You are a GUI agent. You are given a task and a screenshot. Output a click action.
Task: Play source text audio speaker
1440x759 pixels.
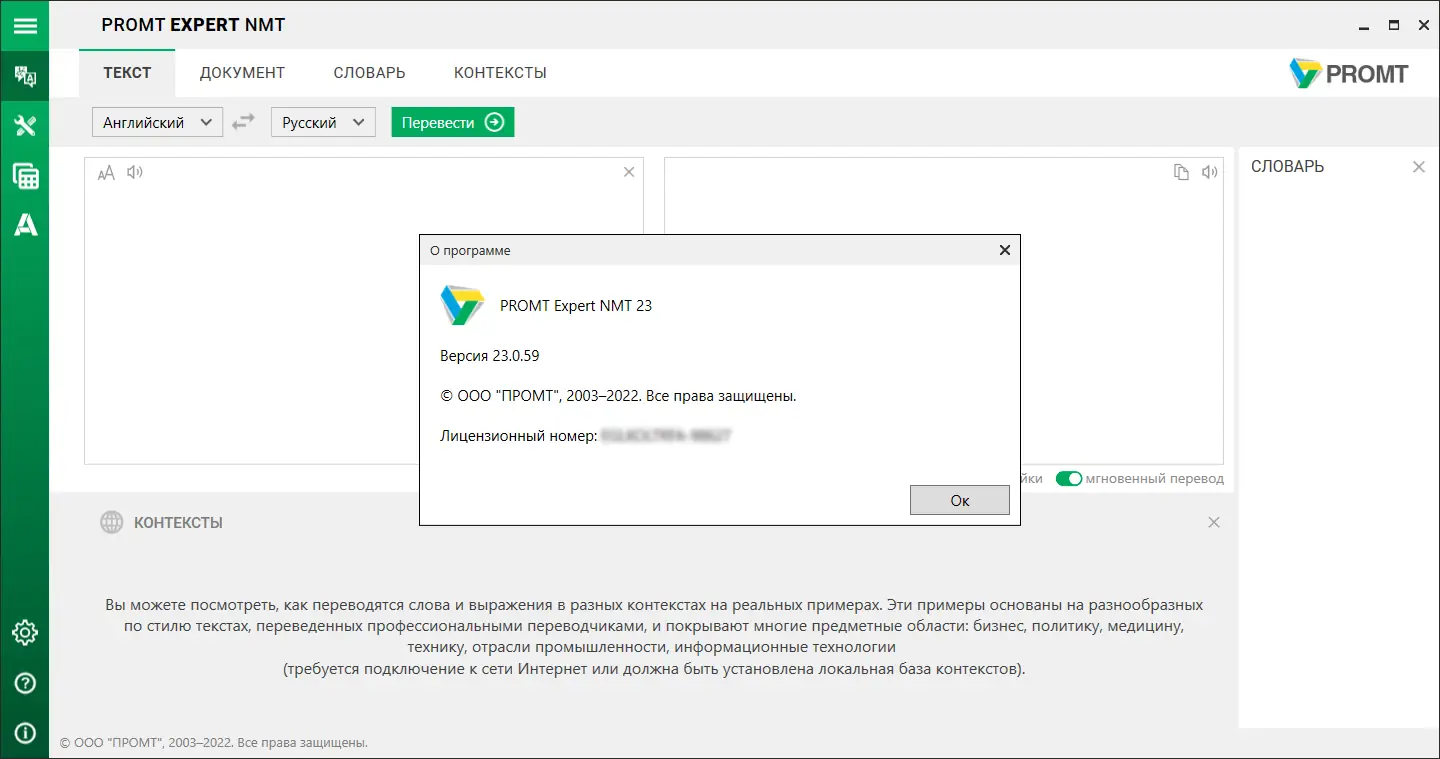(x=135, y=172)
